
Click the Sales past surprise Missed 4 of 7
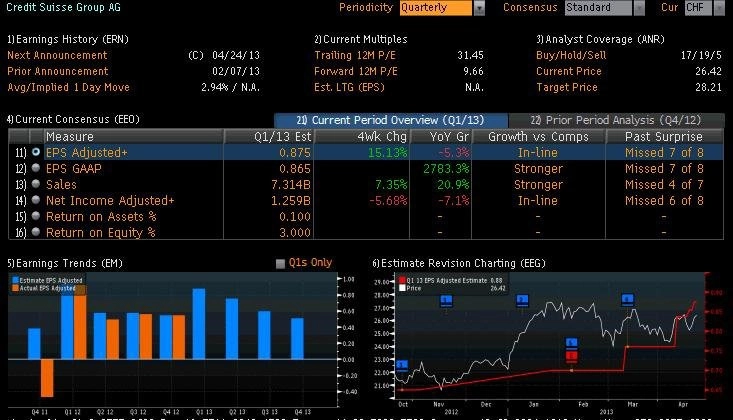coord(664,184)
